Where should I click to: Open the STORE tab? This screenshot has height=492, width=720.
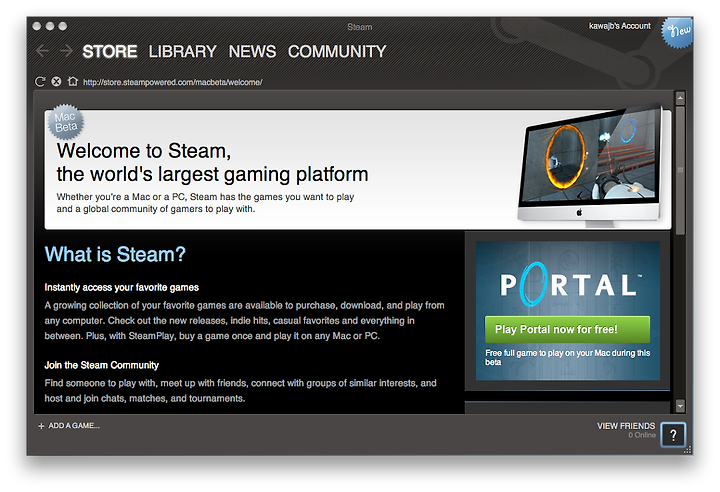[110, 51]
